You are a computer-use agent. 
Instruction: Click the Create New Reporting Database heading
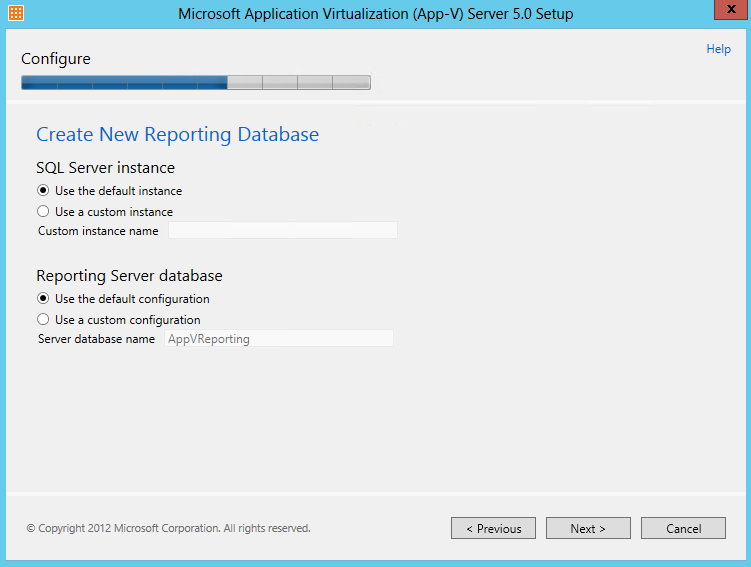178,135
